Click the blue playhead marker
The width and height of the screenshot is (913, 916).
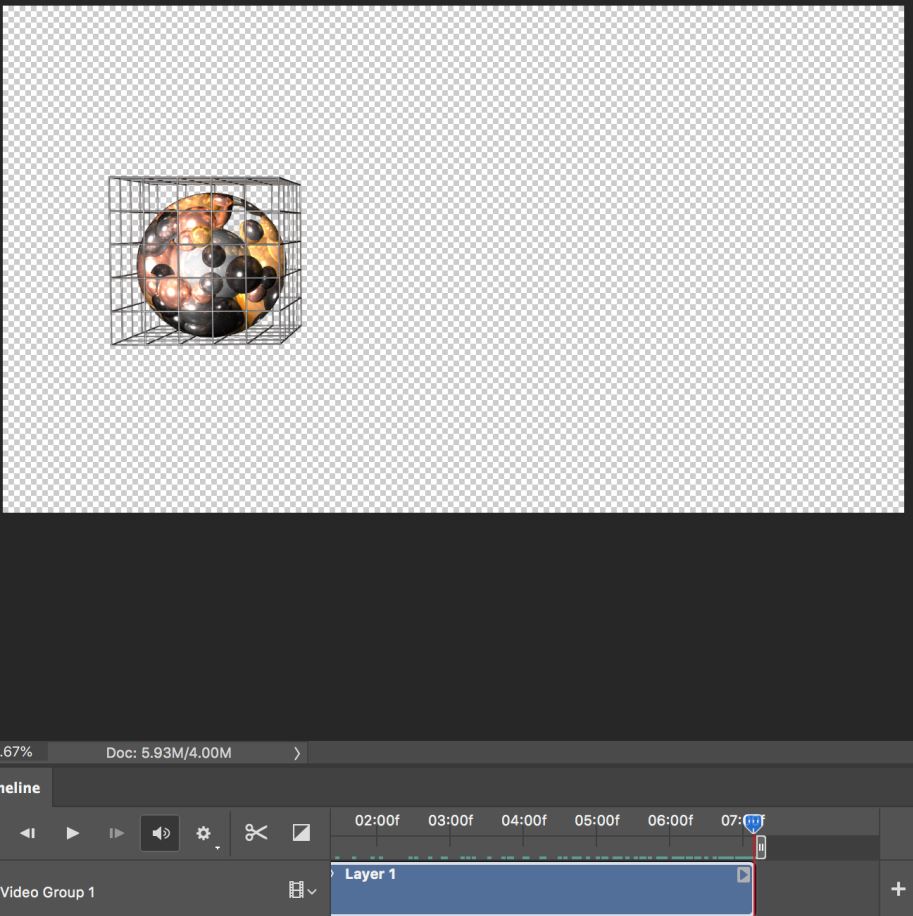click(753, 824)
